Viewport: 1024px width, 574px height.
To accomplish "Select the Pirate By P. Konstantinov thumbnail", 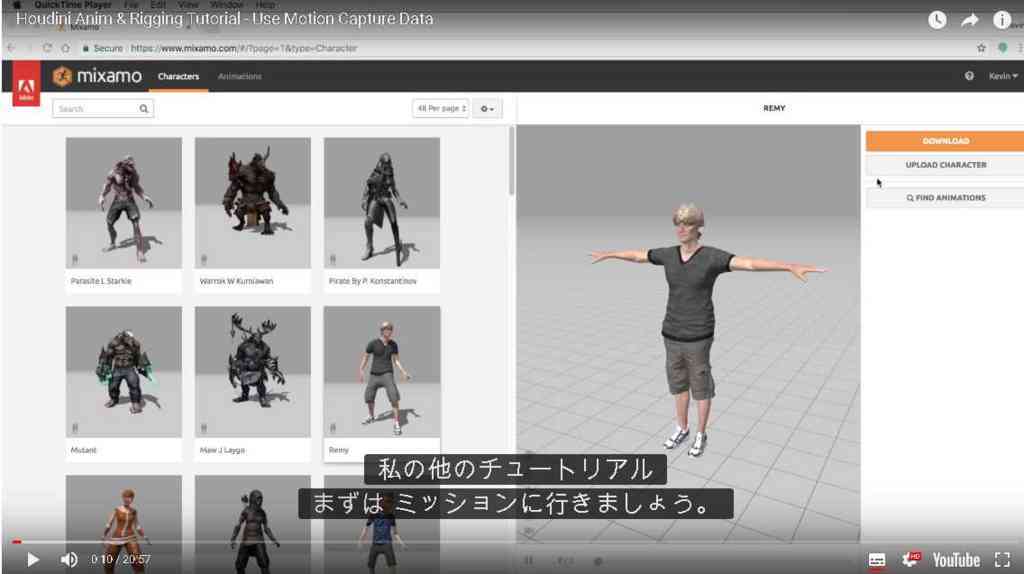I will tap(382, 202).
